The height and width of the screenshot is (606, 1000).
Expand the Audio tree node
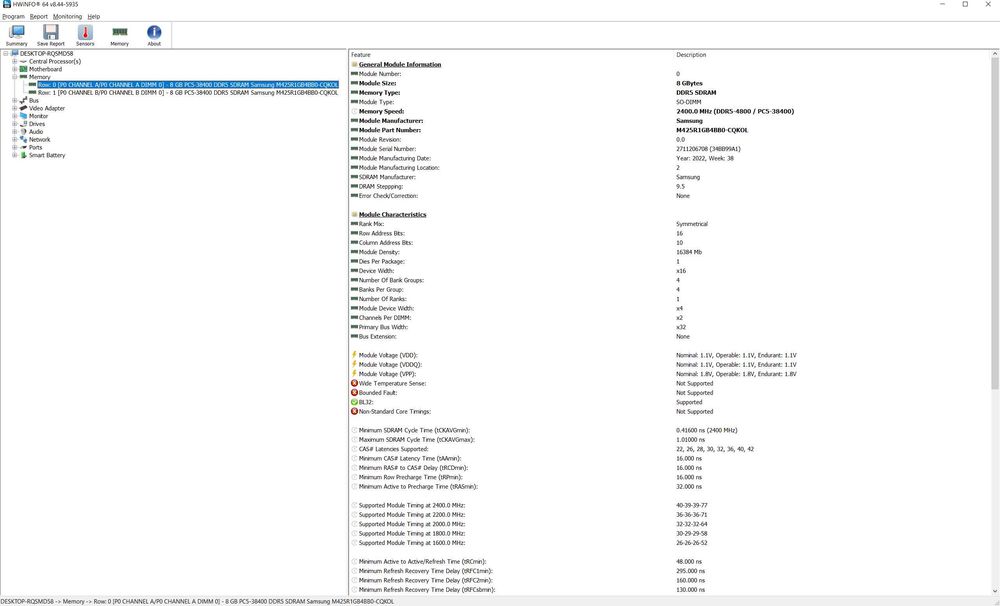[x=15, y=132]
